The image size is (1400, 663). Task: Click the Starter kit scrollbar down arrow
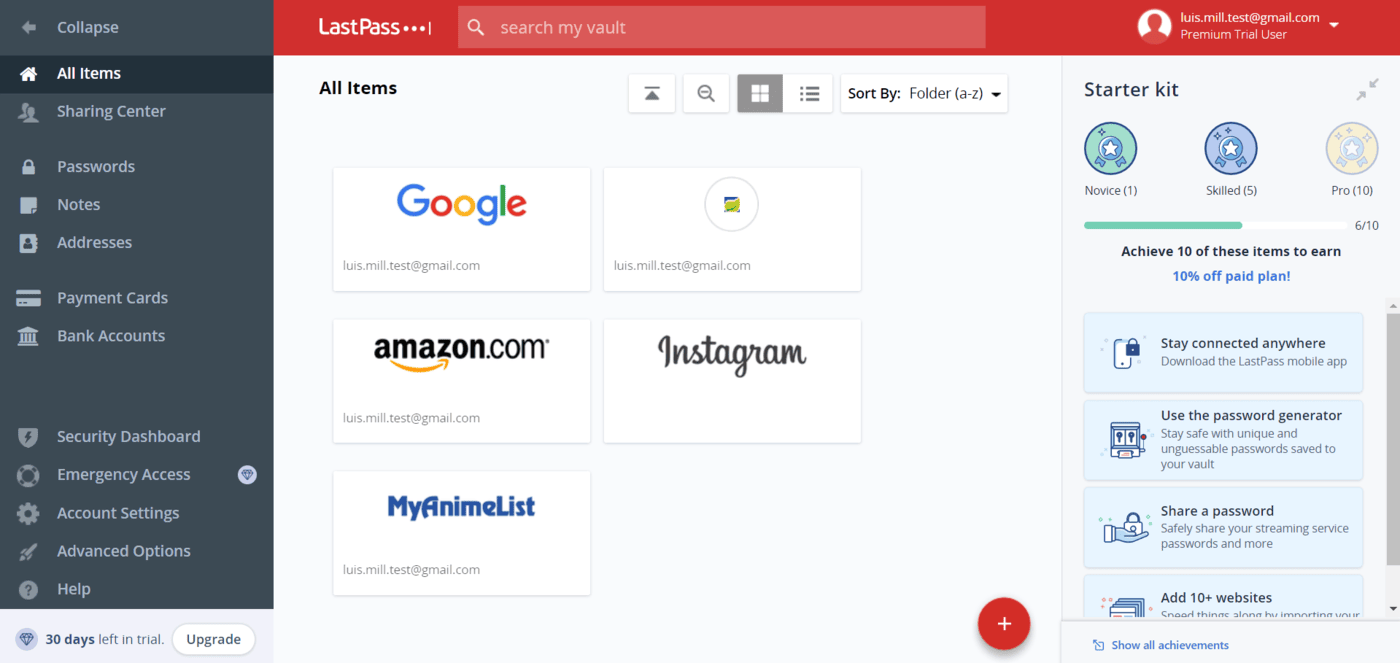(1393, 609)
